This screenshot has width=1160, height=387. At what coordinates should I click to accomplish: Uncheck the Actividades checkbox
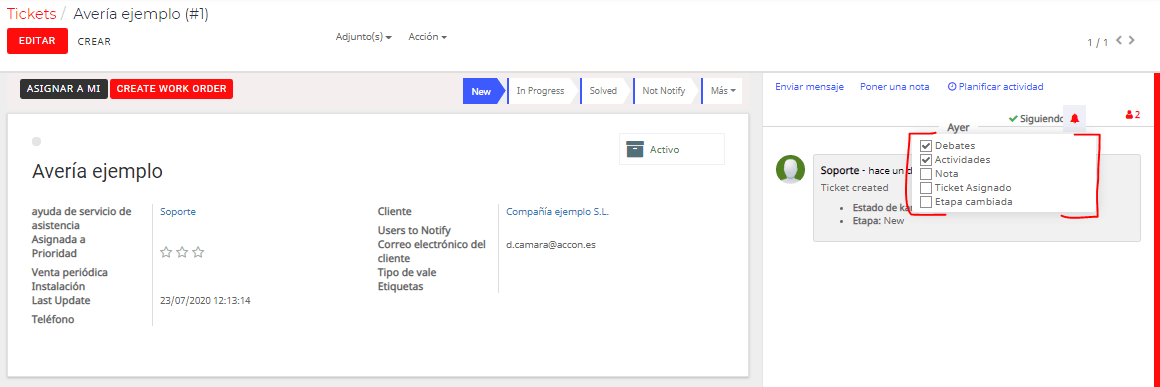(x=925, y=160)
